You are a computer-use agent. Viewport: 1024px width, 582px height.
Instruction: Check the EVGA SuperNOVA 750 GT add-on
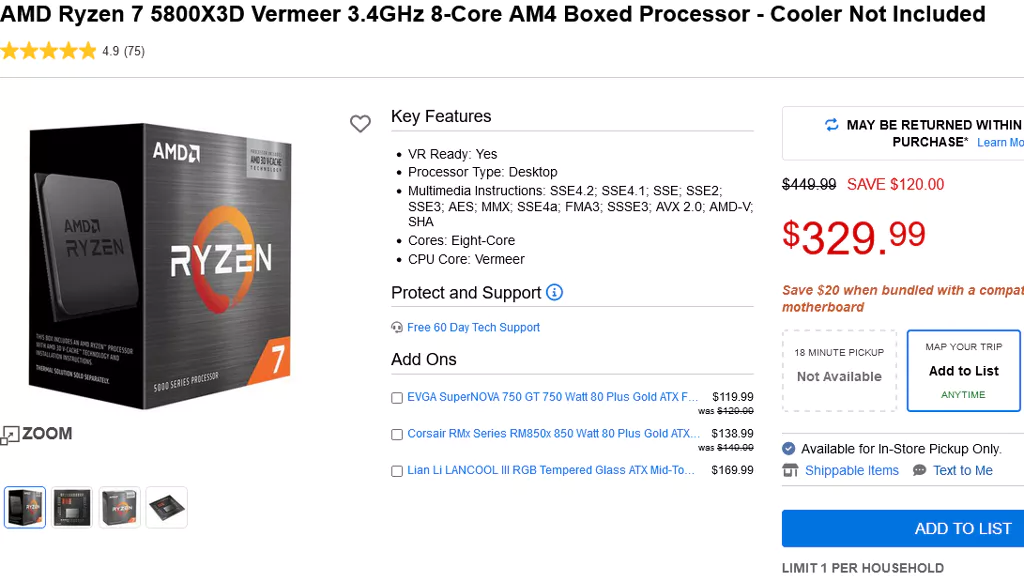[x=397, y=398]
